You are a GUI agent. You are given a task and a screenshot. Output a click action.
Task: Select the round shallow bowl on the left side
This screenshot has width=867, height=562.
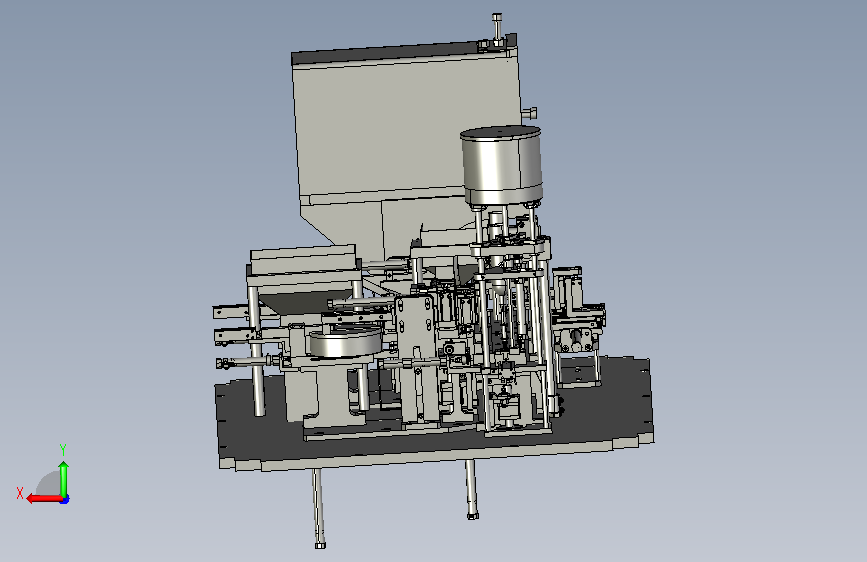(x=345, y=341)
